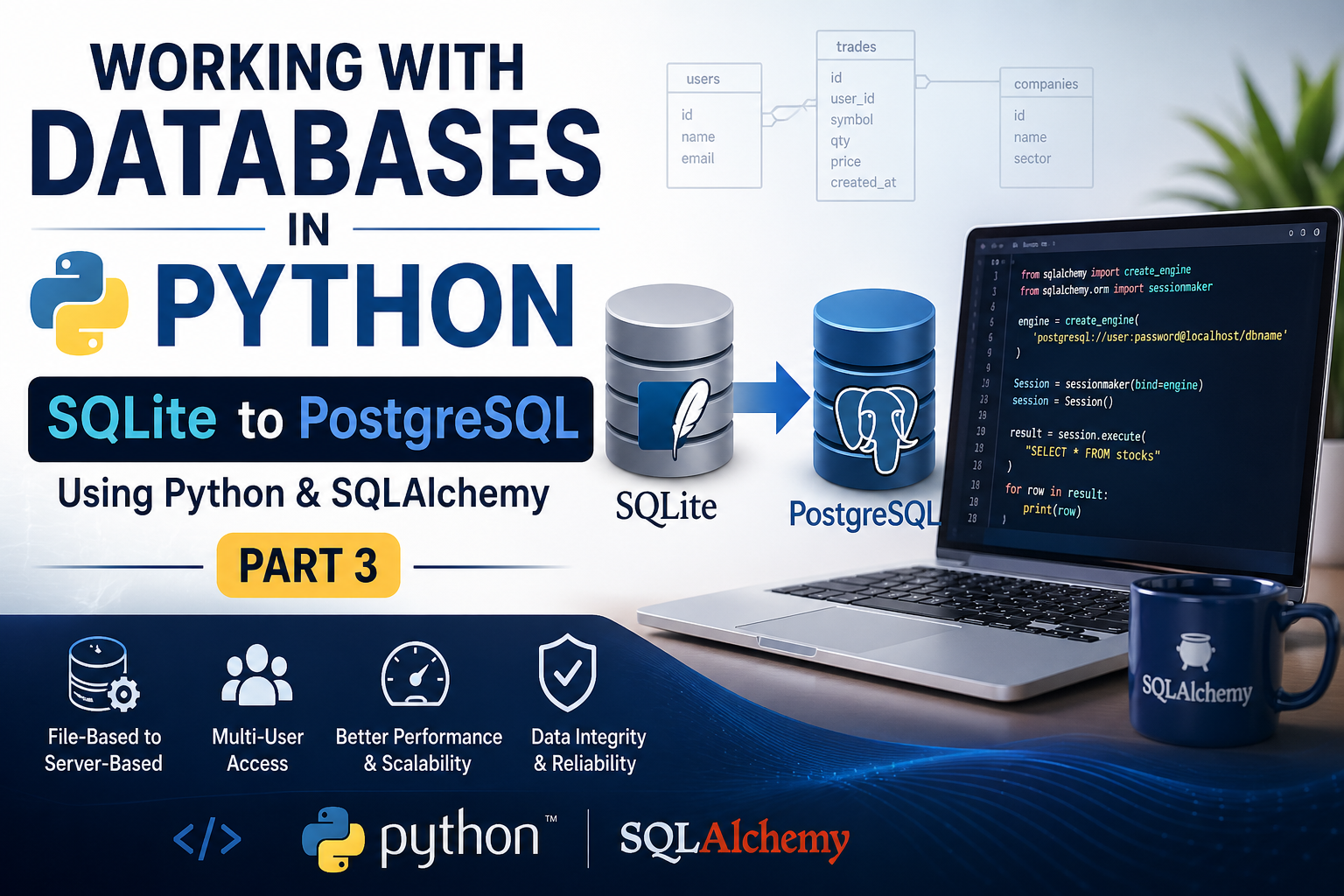Click the Python logo beside the PYTHON title
Screen dimensions: 1344x896
click(x=80, y=303)
